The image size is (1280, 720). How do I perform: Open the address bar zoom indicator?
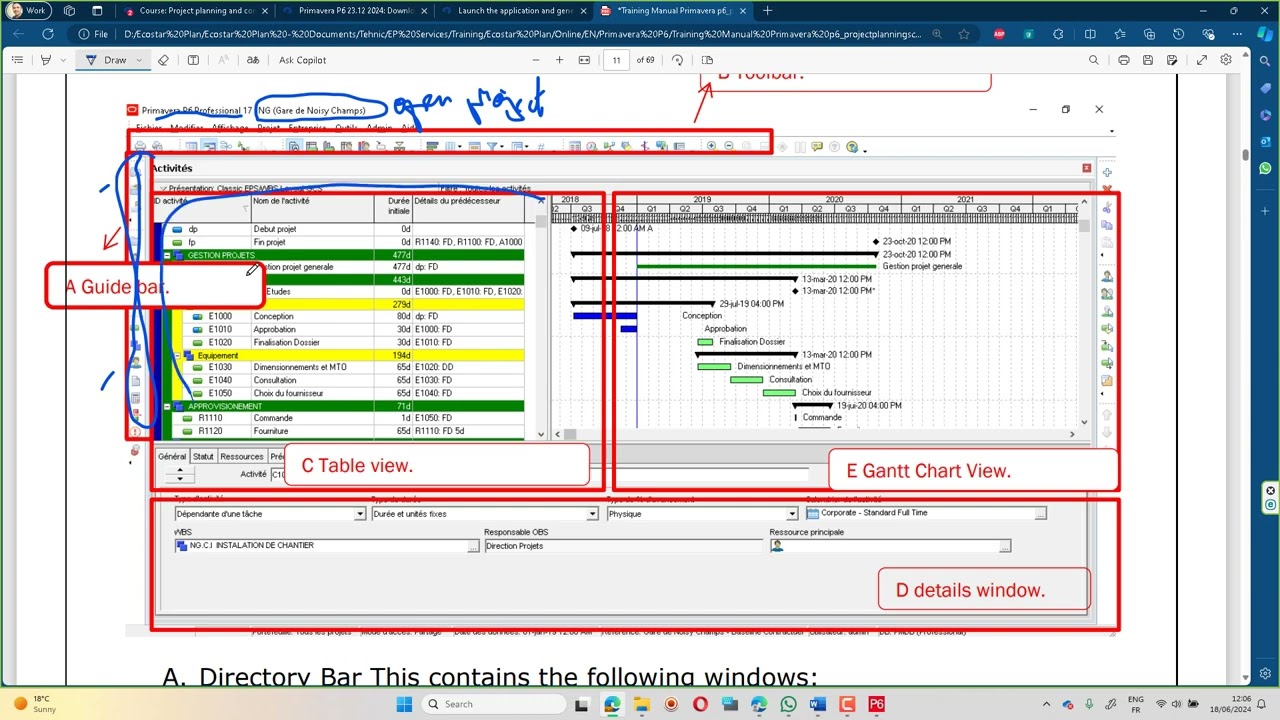(x=938, y=33)
